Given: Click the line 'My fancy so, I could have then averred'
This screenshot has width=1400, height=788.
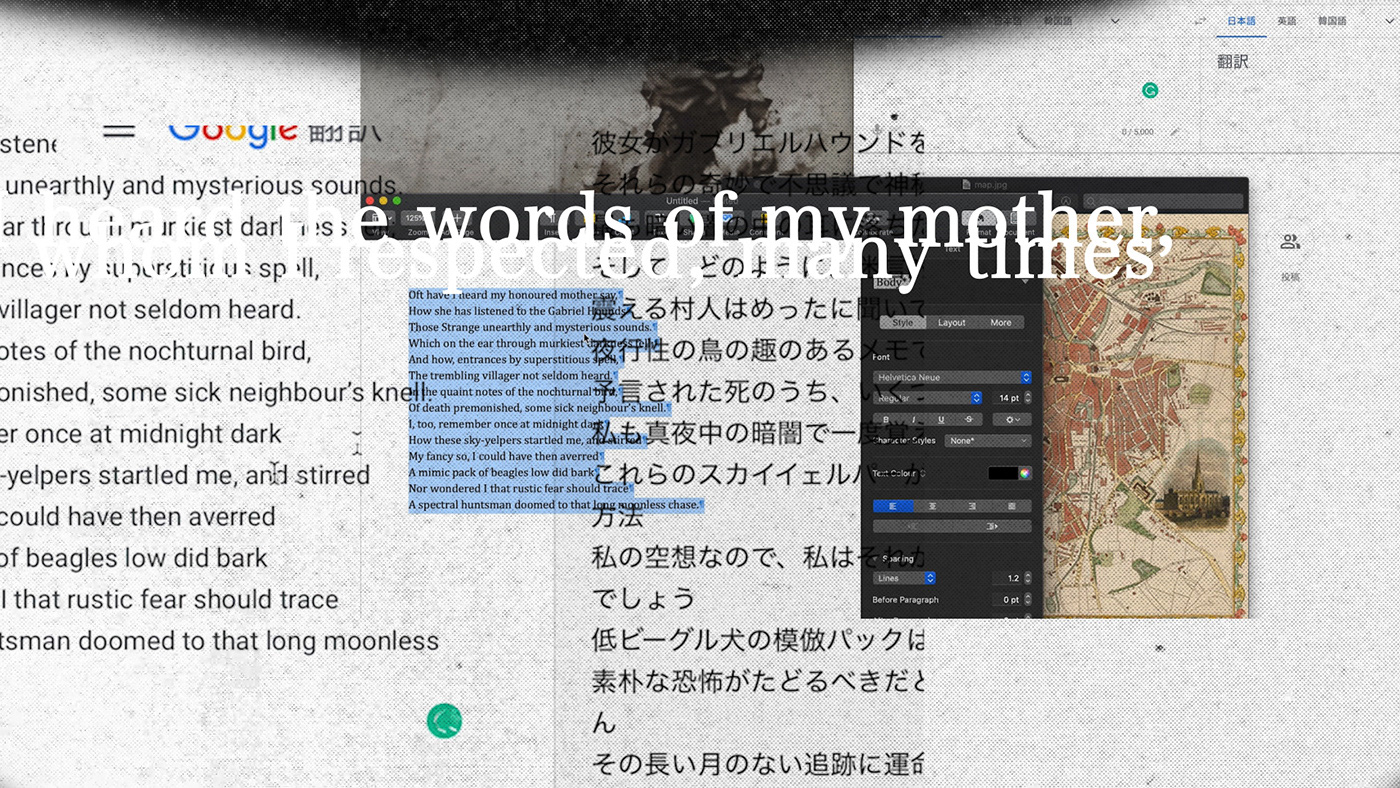Looking at the screenshot, I should (504, 456).
